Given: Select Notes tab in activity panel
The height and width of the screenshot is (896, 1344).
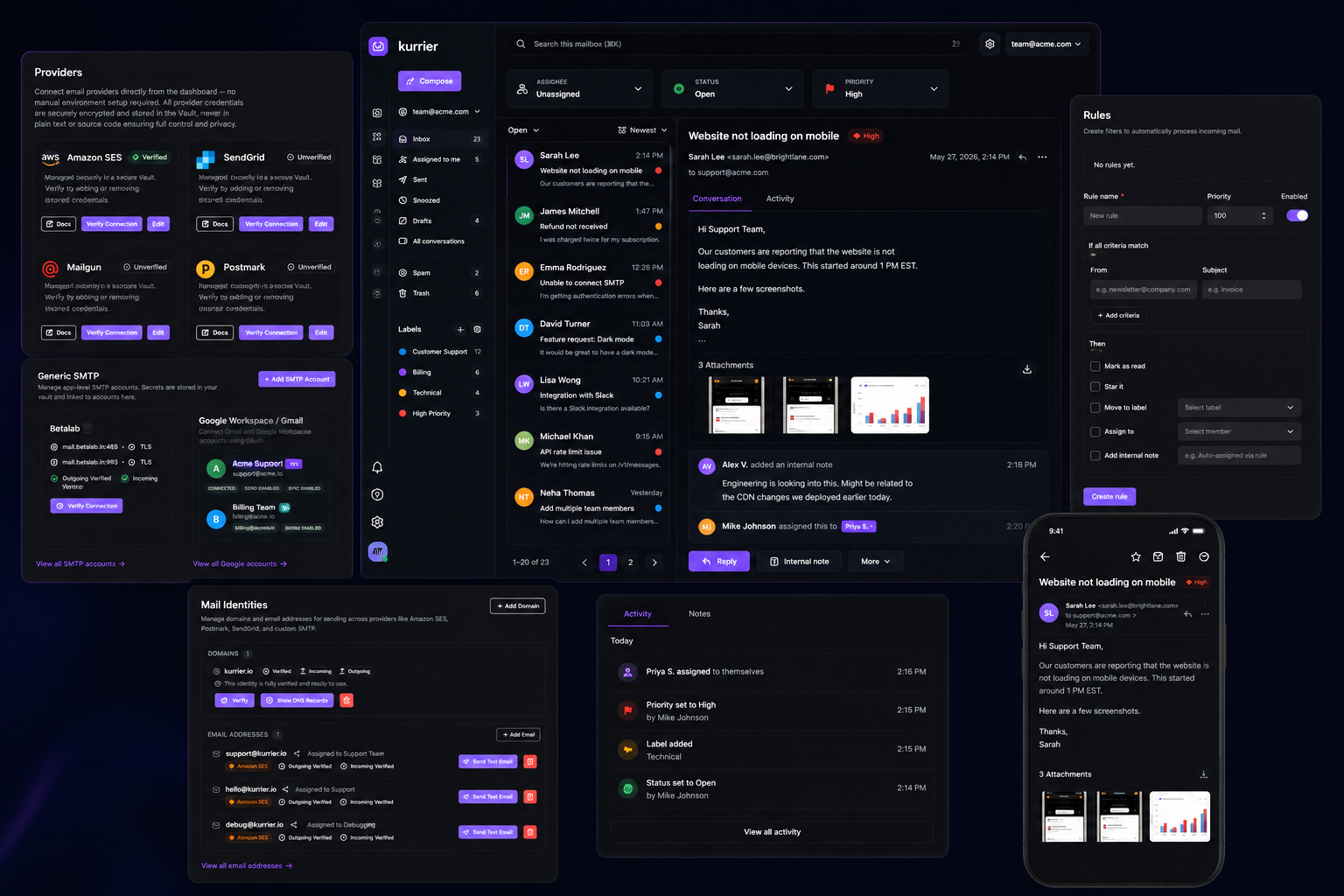Looking at the screenshot, I should 700,614.
